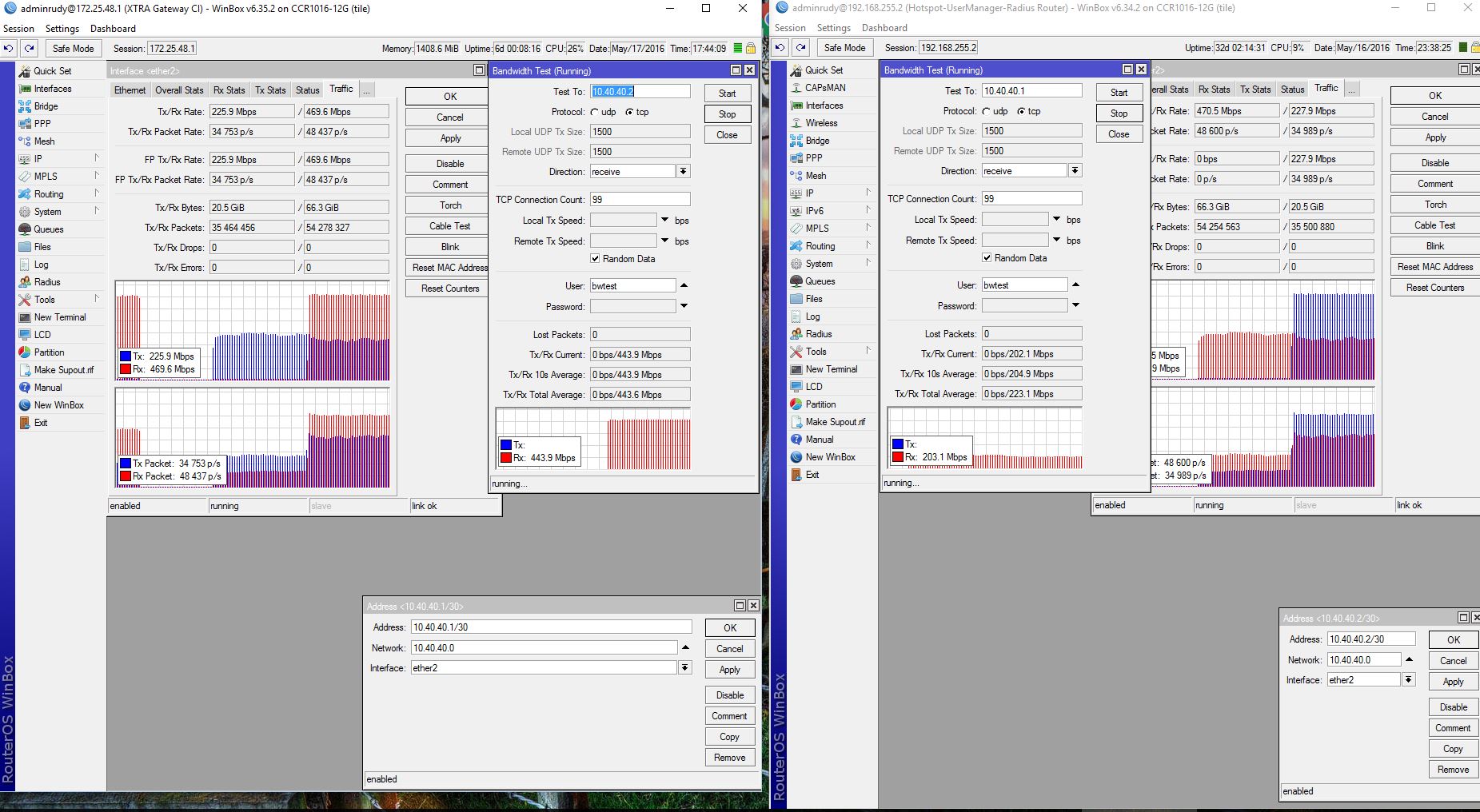Expand Local Tx Speed in left Bandwidth Test
This screenshot has height=812, width=1480.
click(x=664, y=220)
